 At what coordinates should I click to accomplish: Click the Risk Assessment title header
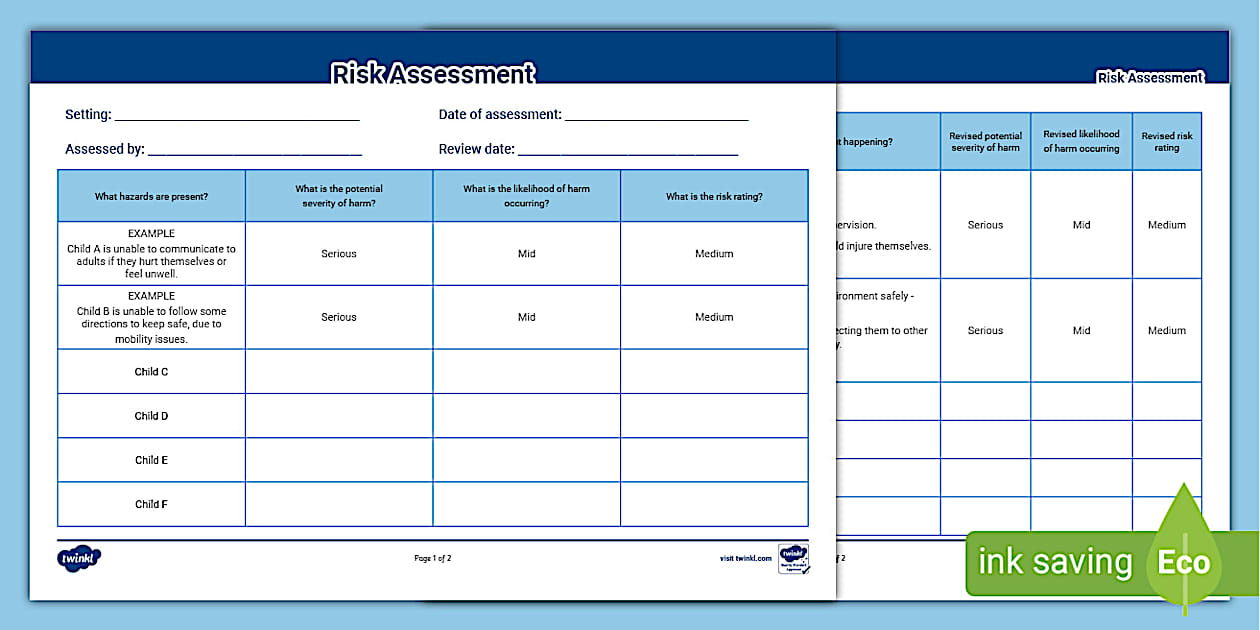click(434, 73)
